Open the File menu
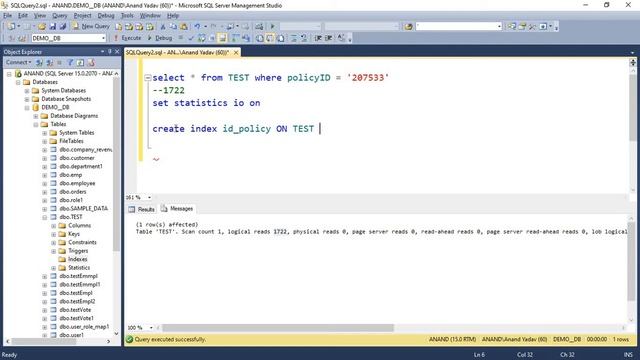 (7, 16)
